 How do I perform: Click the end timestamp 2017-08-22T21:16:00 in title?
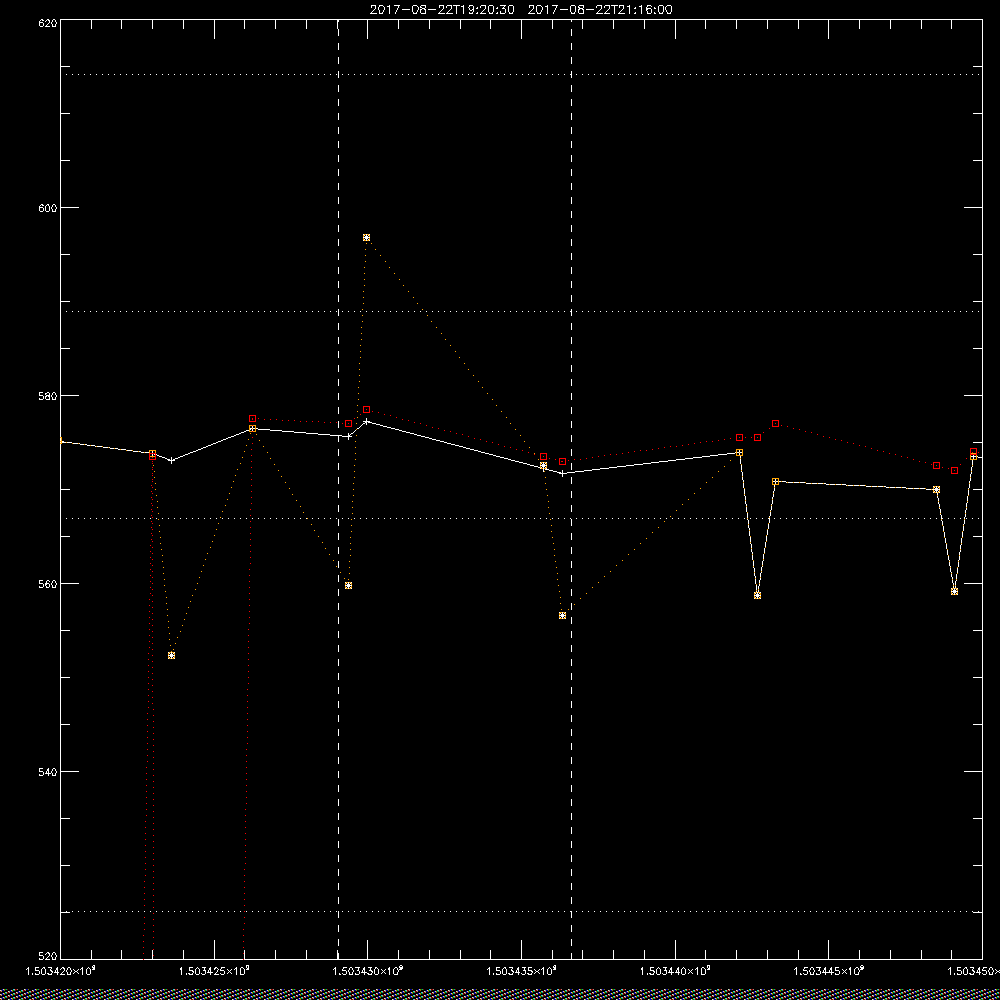[600, 10]
